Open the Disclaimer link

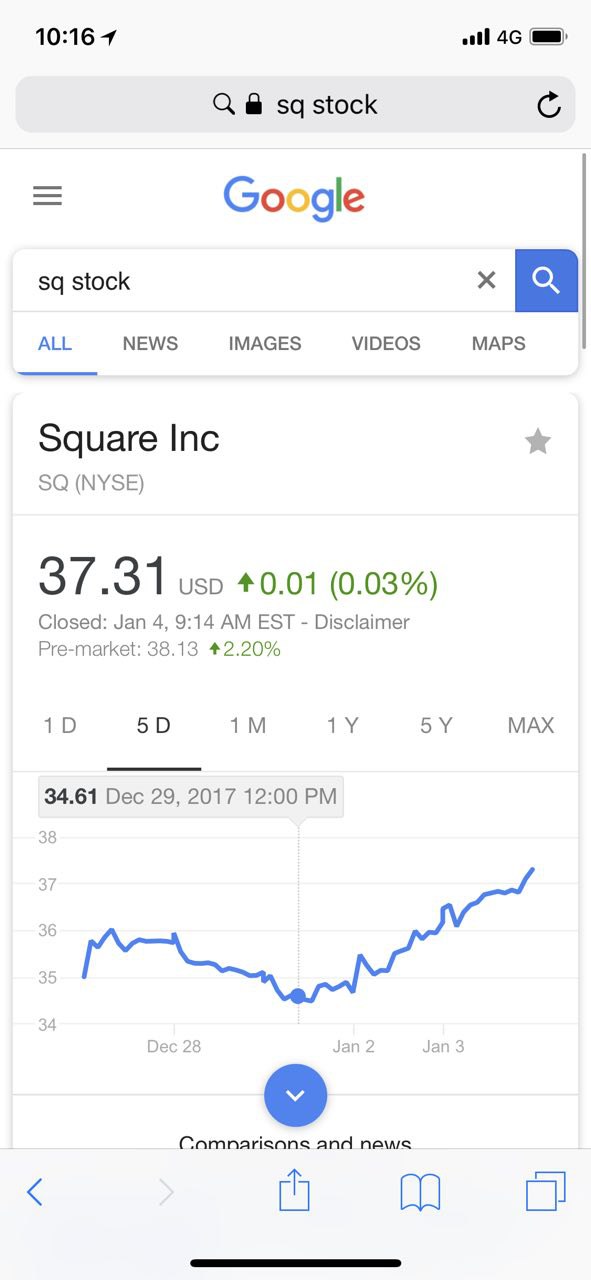[x=362, y=622]
